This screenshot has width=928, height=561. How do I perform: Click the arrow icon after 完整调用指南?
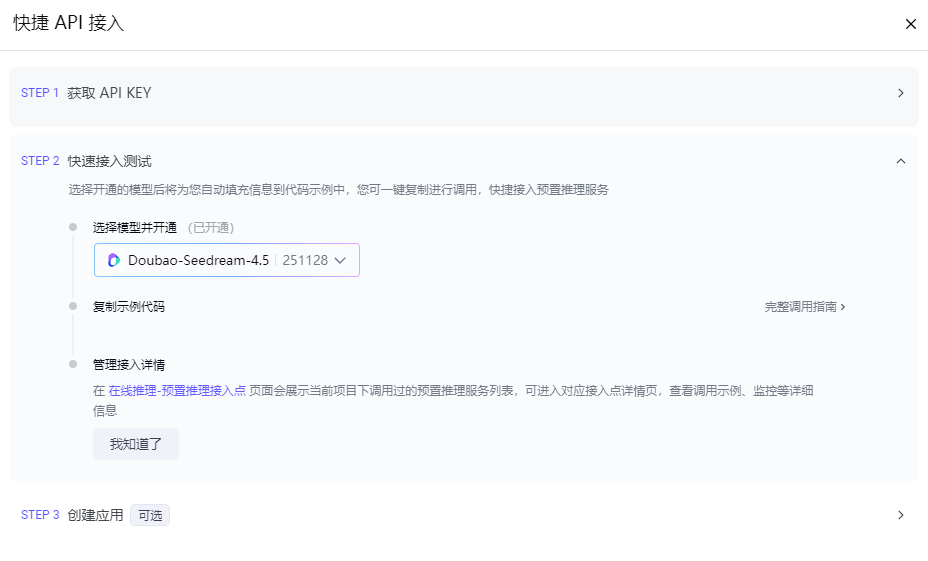(x=843, y=307)
